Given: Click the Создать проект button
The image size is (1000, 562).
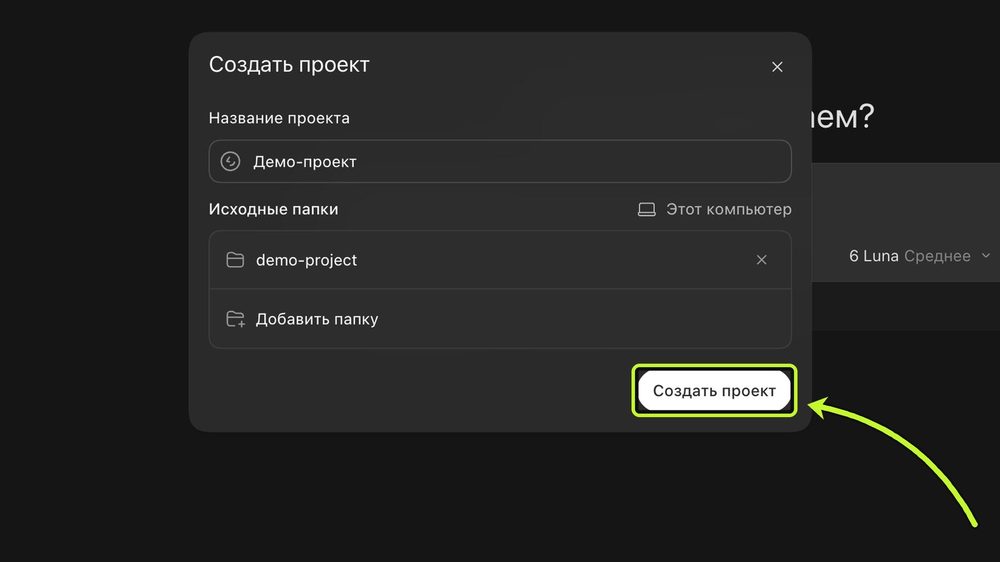Looking at the screenshot, I should (x=714, y=390).
